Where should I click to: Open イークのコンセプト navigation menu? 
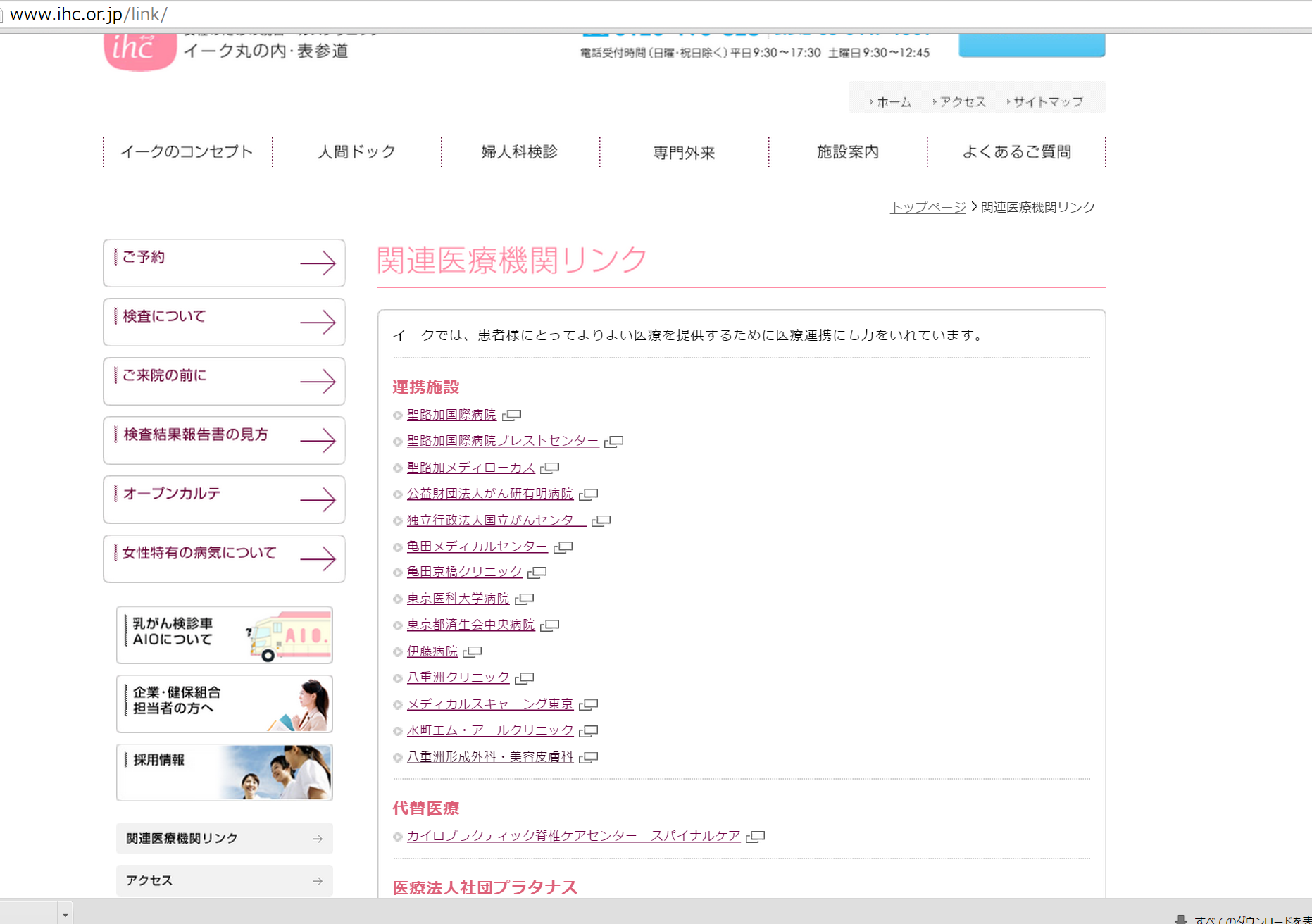[187, 152]
